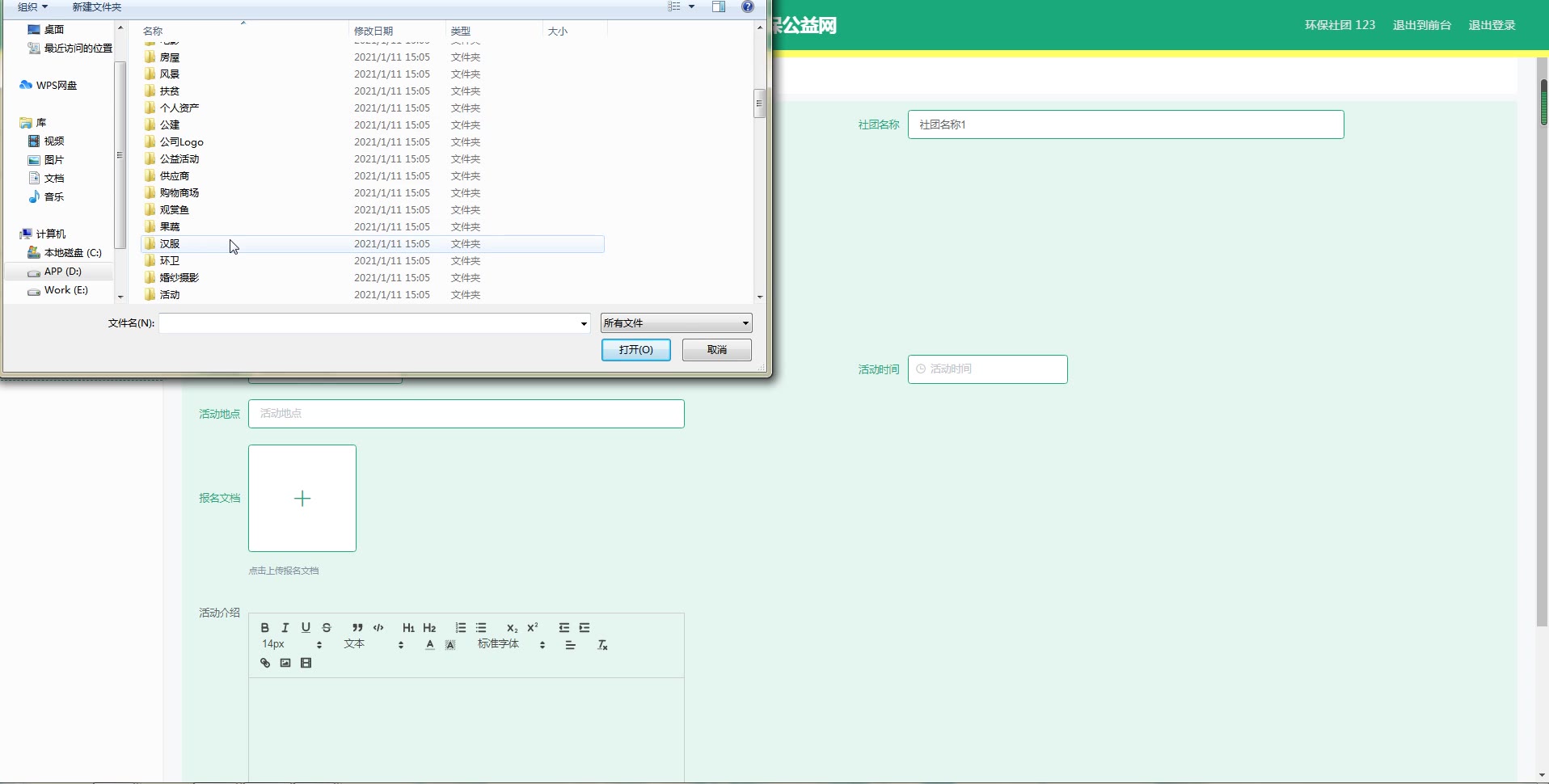The height and width of the screenshot is (784, 1549).
Task: Click the 活动地点 input field
Action: 466,414
